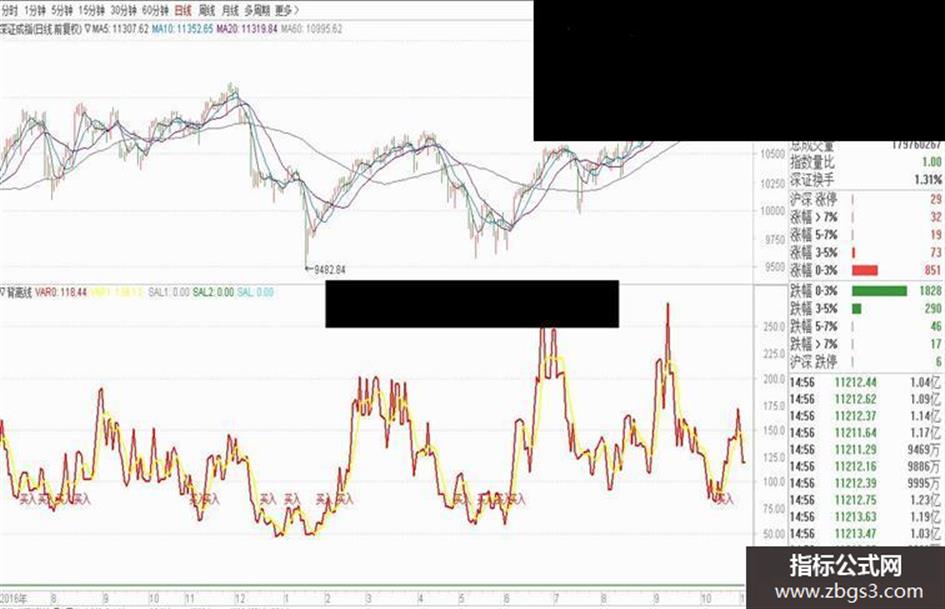The height and width of the screenshot is (609, 945).
Task: Click the 涨幅 3-5% row
Action: coord(865,253)
